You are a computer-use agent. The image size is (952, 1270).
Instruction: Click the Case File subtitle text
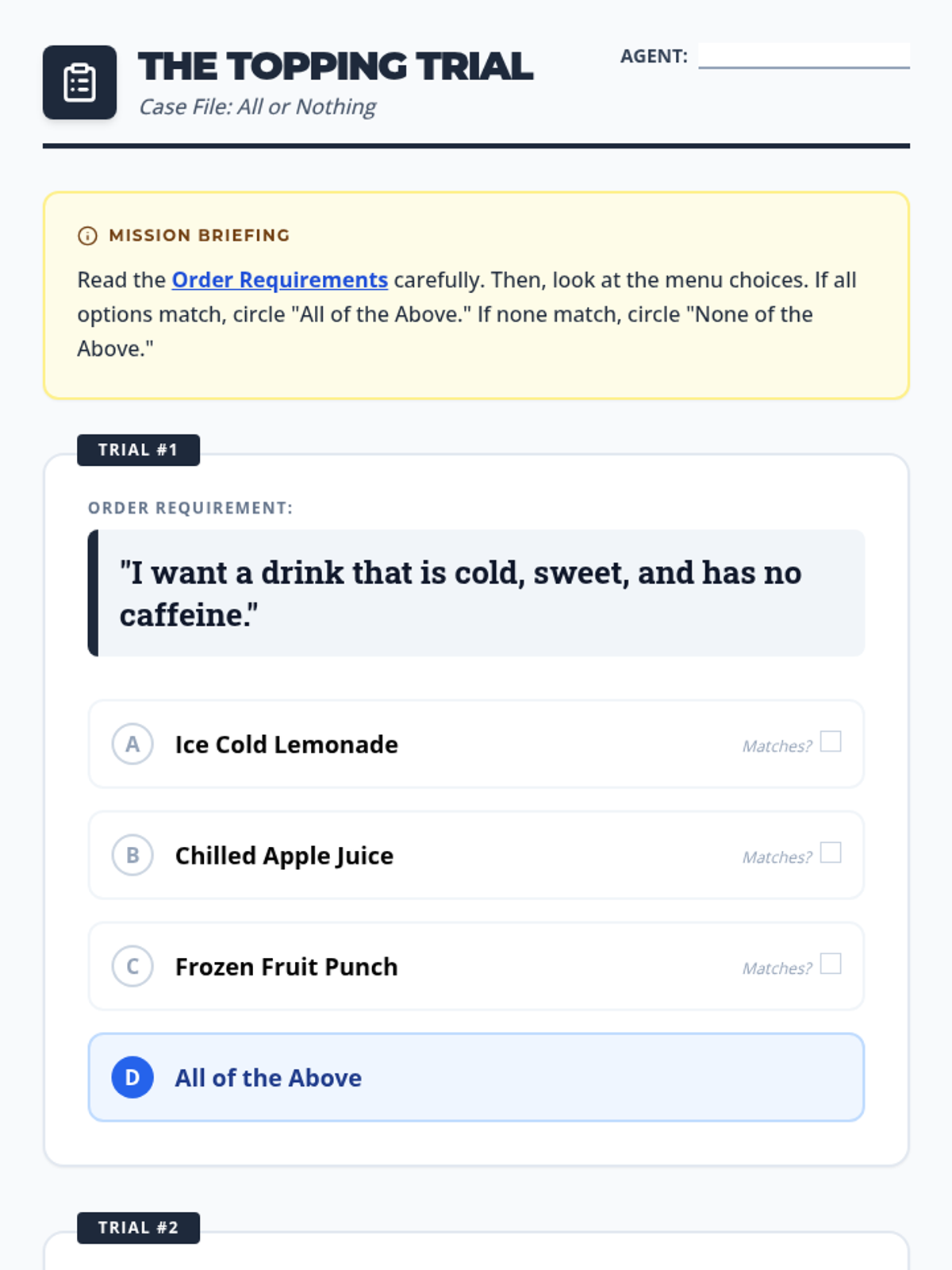pos(257,107)
